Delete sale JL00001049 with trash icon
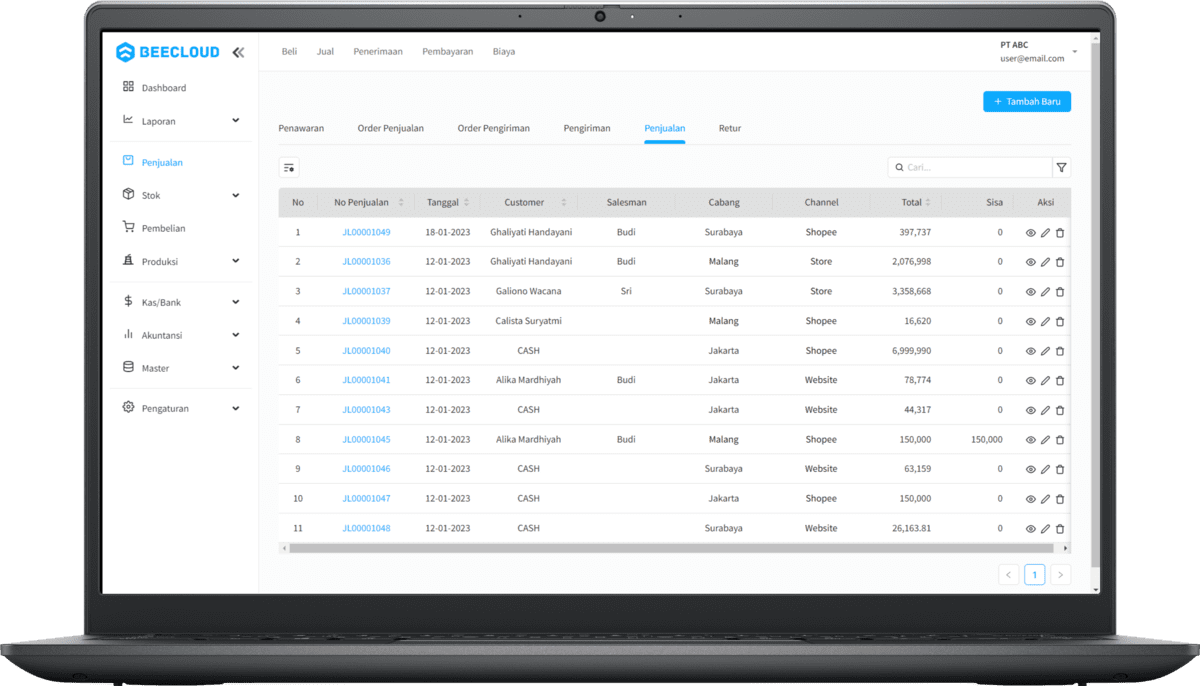 pyautogui.click(x=1060, y=233)
